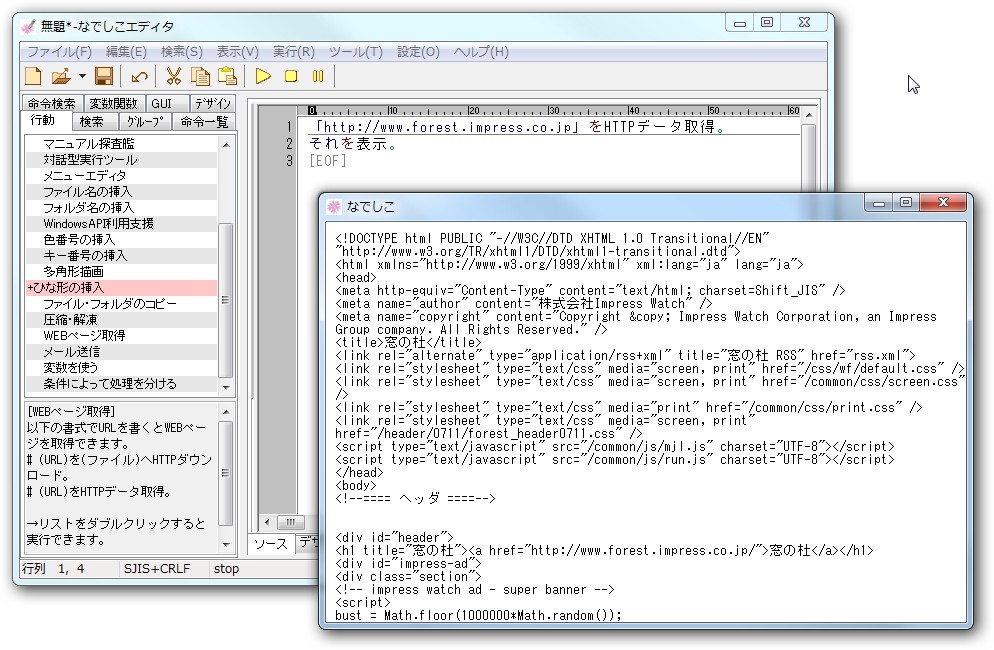
Task: Close the なでしこ output window
Action: 943,202
